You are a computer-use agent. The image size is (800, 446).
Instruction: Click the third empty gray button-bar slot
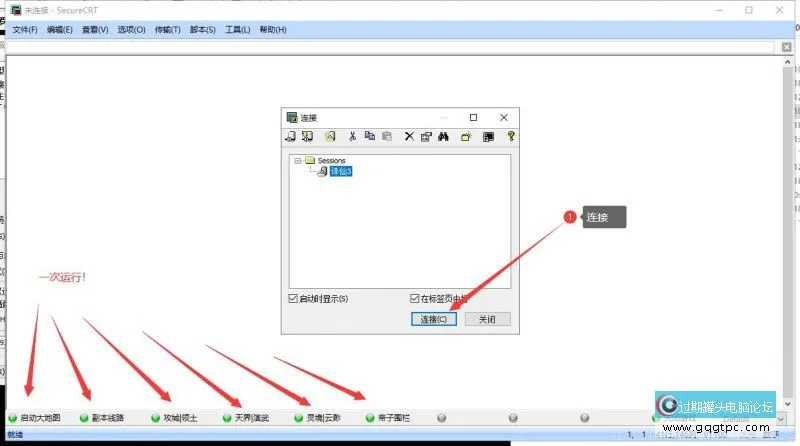click(585, 418)
